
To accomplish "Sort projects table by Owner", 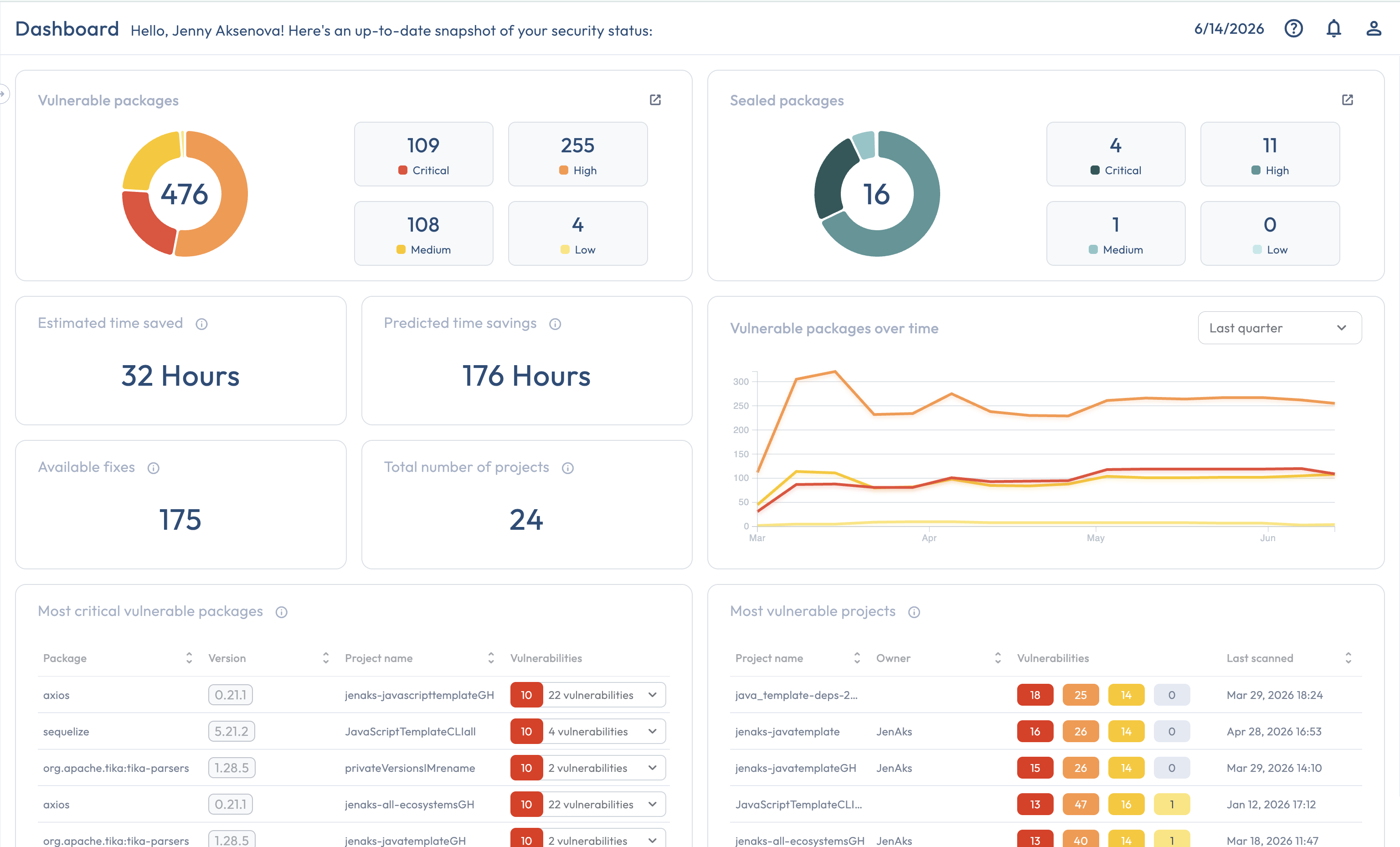I will tap(998, 658).
